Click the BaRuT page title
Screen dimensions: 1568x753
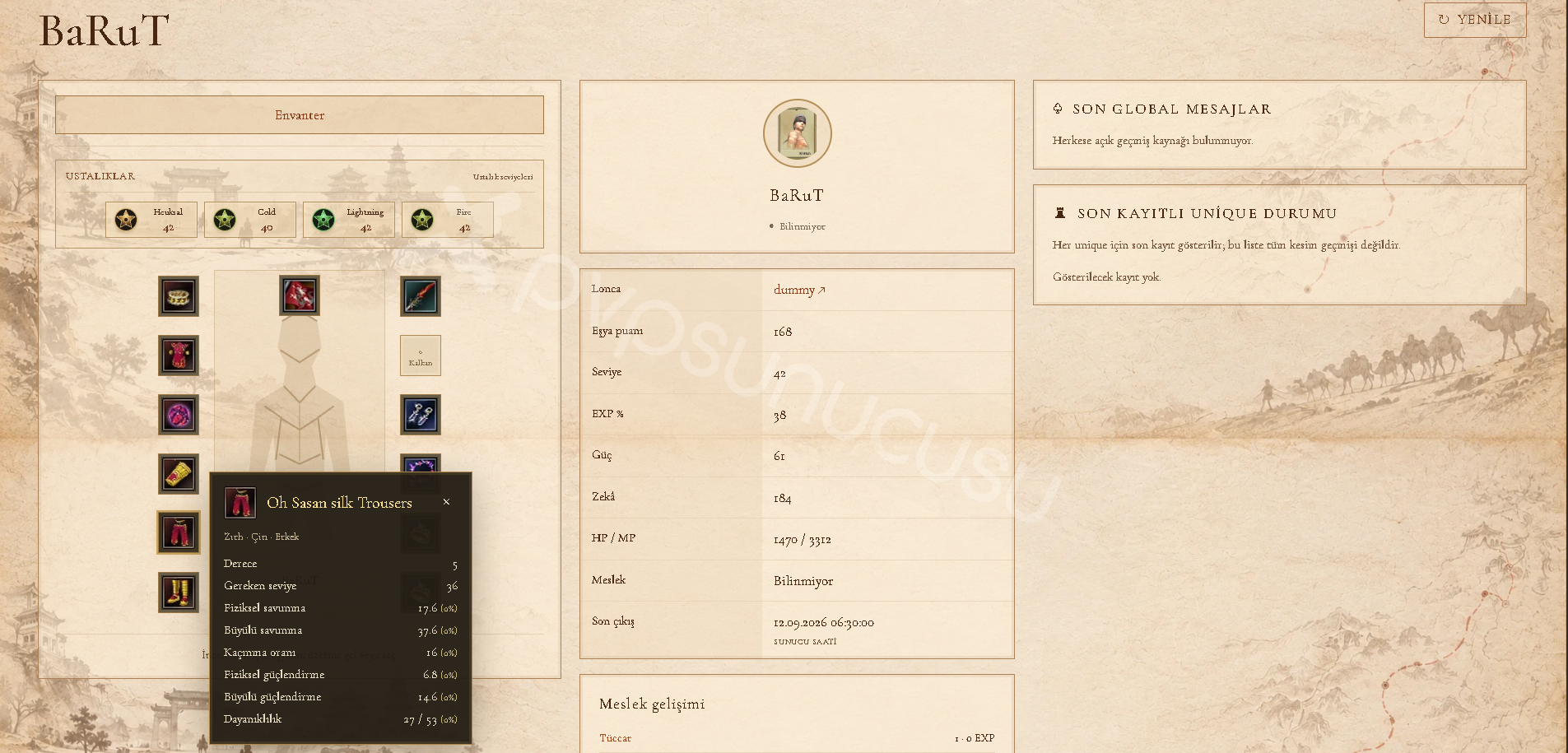coord(105,31)
